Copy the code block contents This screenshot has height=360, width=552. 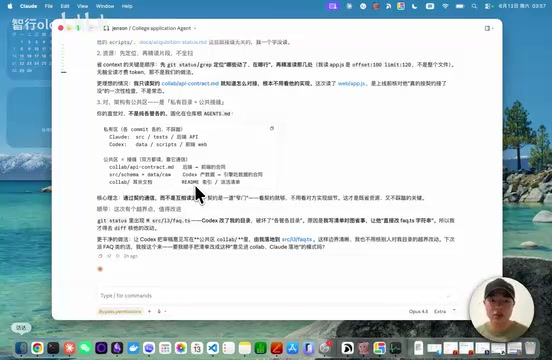(x=271, y=128)
